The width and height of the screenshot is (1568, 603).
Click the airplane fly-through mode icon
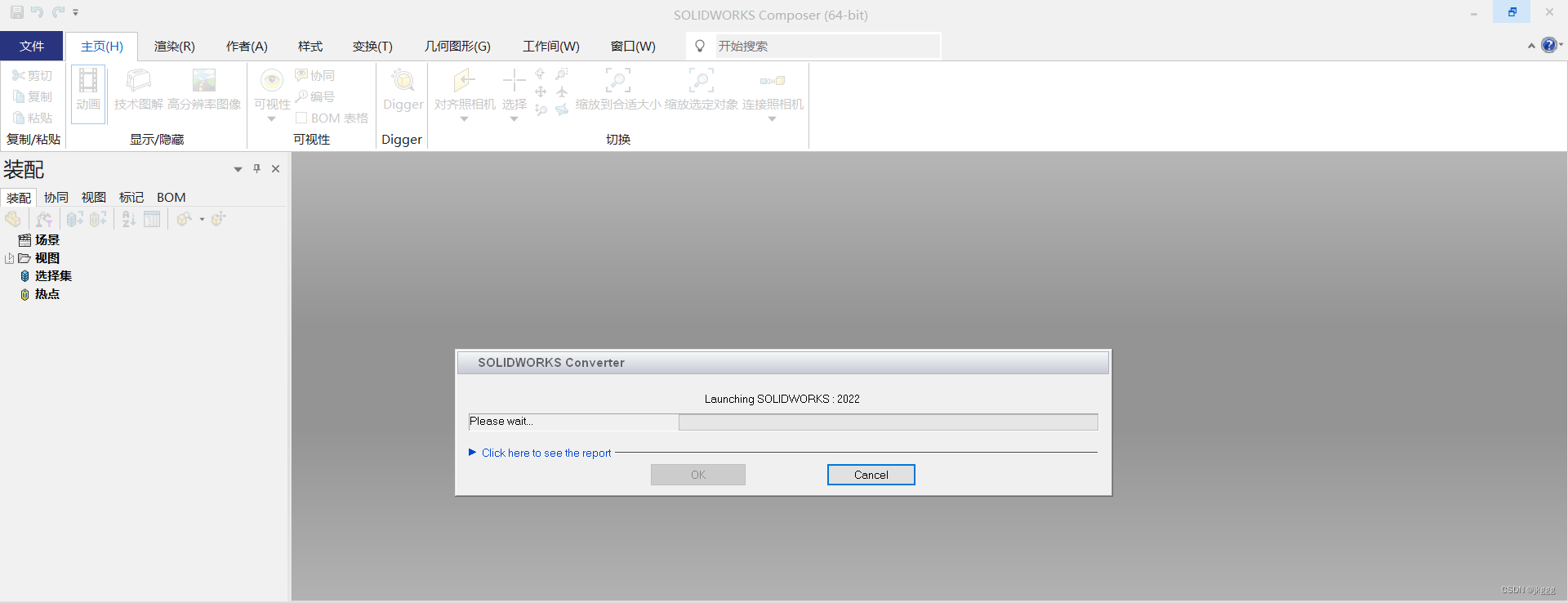coord(562,92)
